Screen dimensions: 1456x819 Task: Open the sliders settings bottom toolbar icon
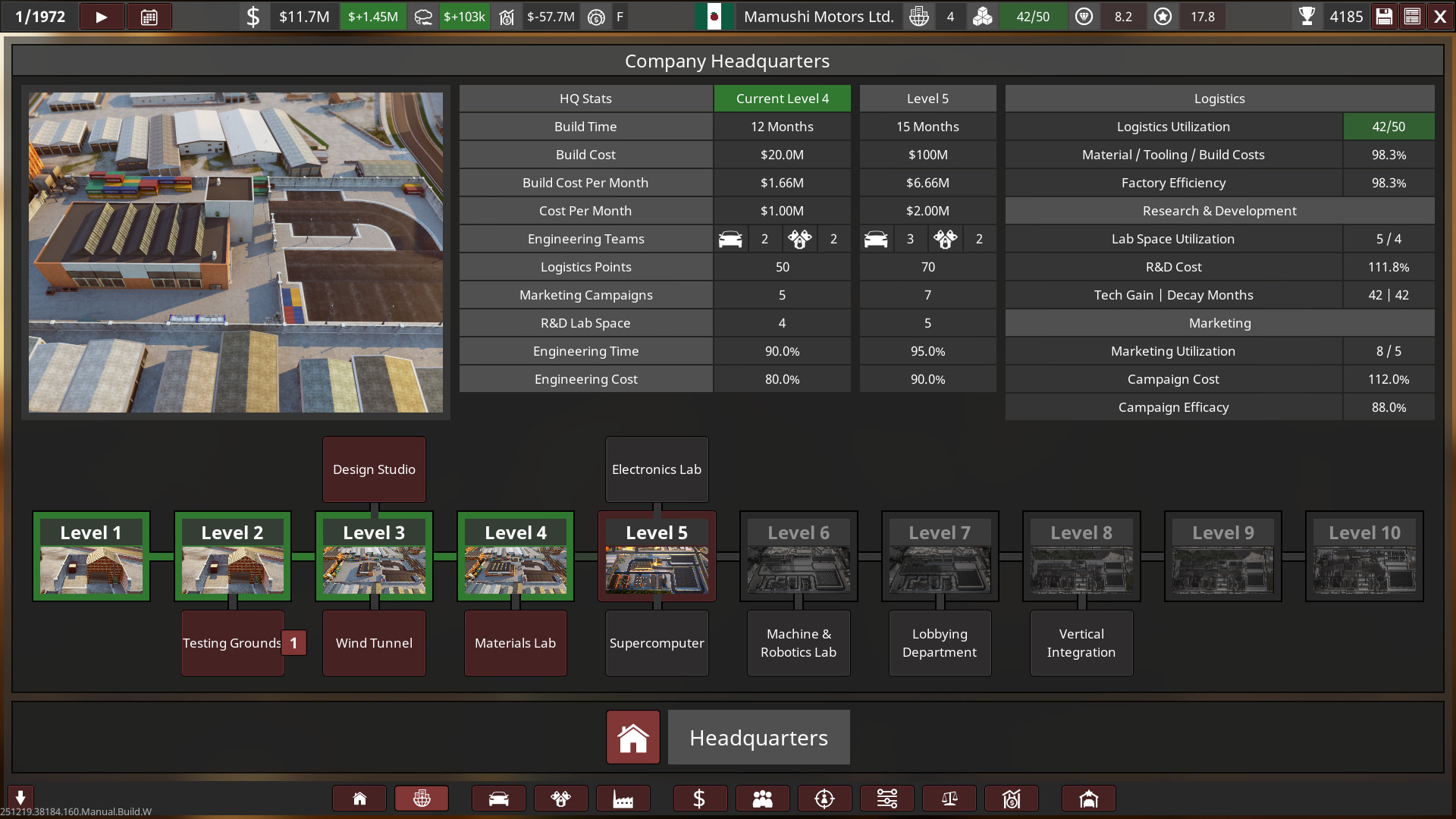click(886, 799)
